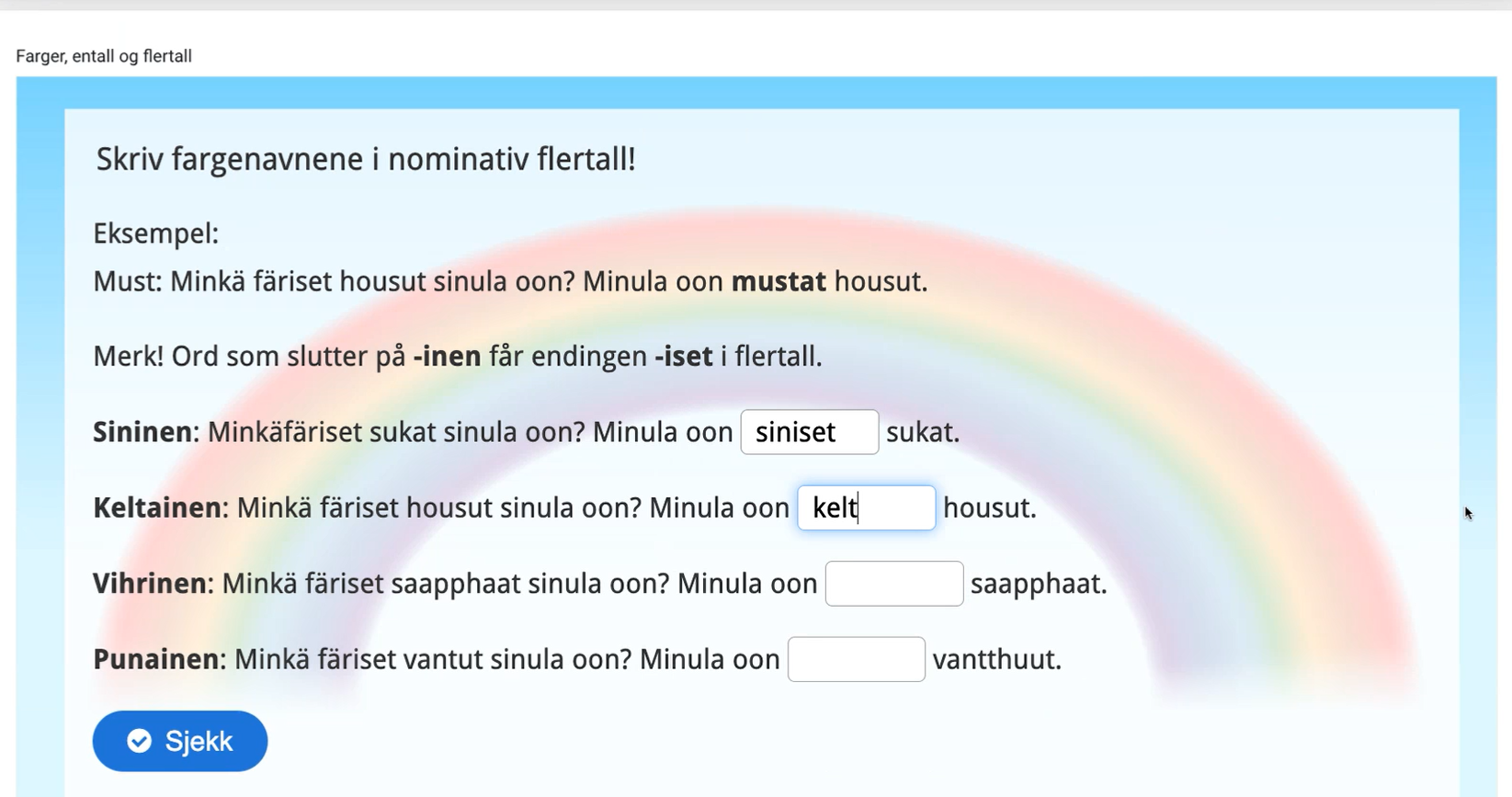Click the Keltainen answer field with kelt
This screenshot has height=797, width=1512.
pos(867,507)
